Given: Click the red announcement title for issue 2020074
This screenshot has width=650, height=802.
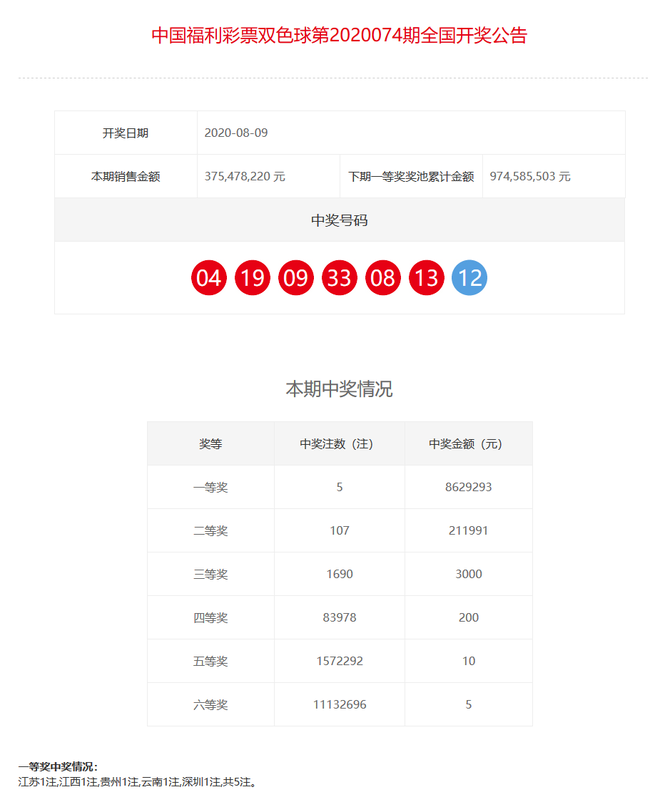Looking at the screenshot, I should [339, 35].
